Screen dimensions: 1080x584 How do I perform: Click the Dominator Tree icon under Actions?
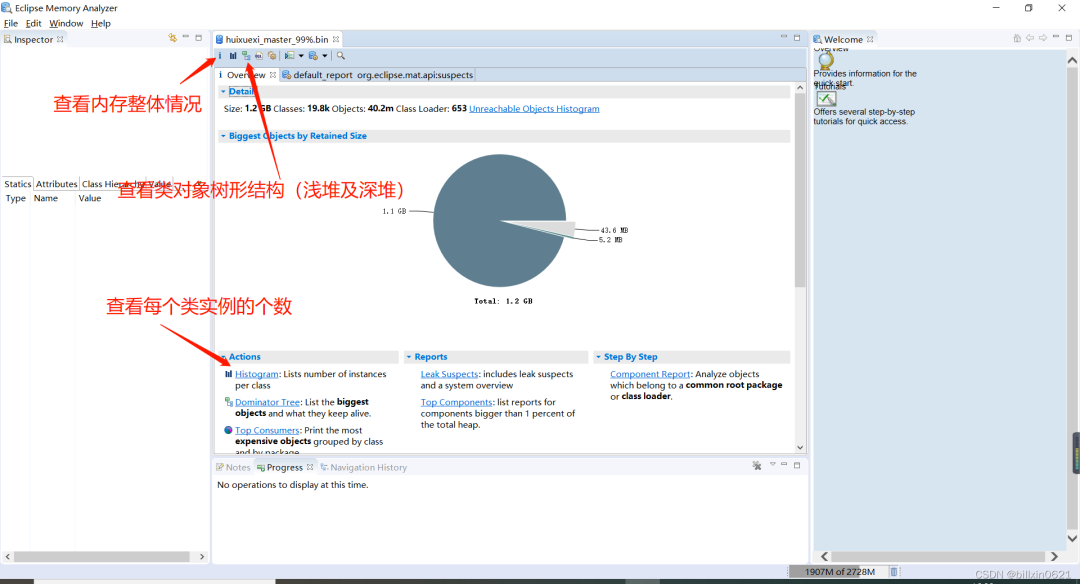pyautogui.click(x=228, y=402)
